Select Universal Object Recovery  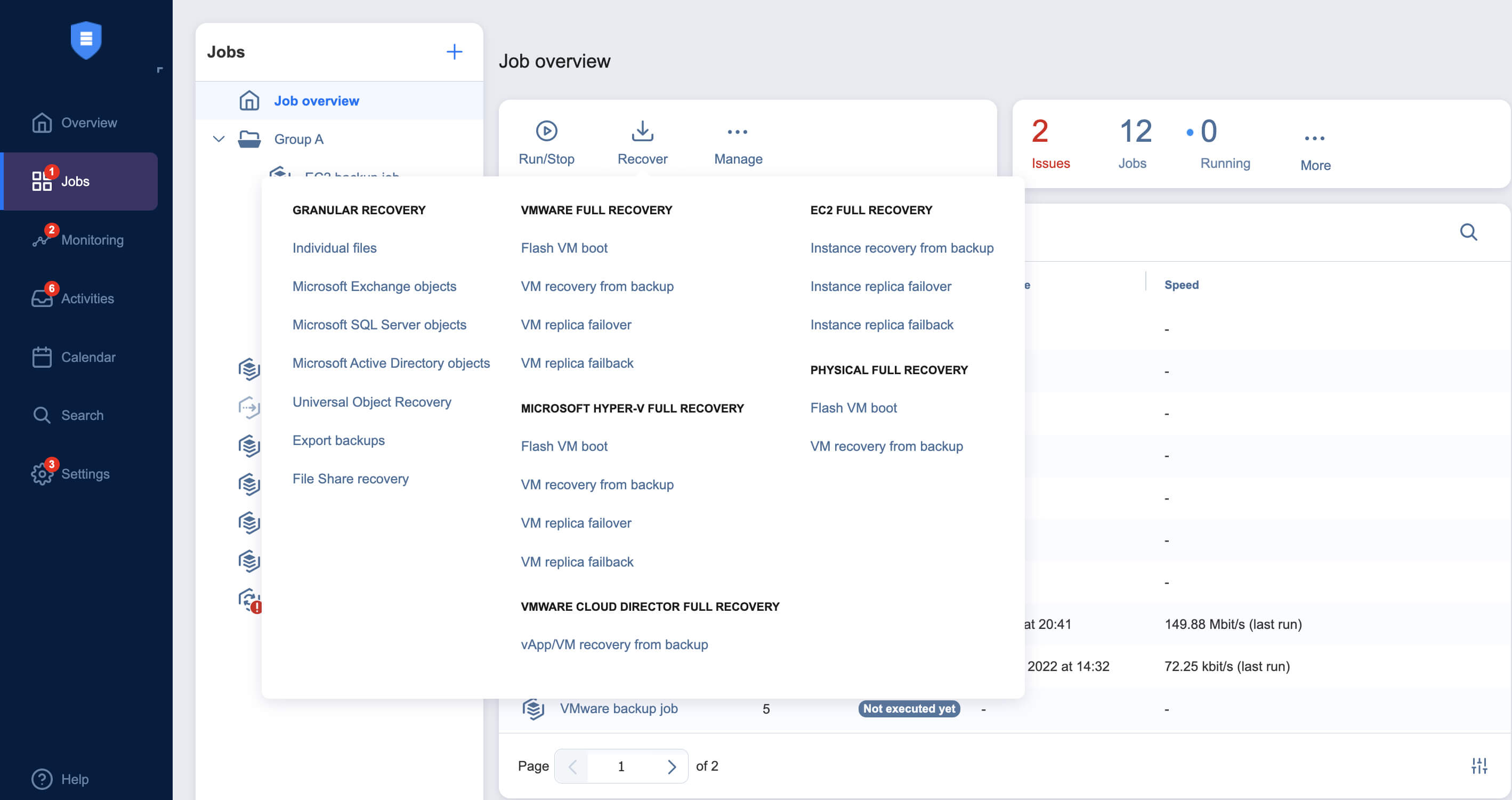[x=371, y=401]
